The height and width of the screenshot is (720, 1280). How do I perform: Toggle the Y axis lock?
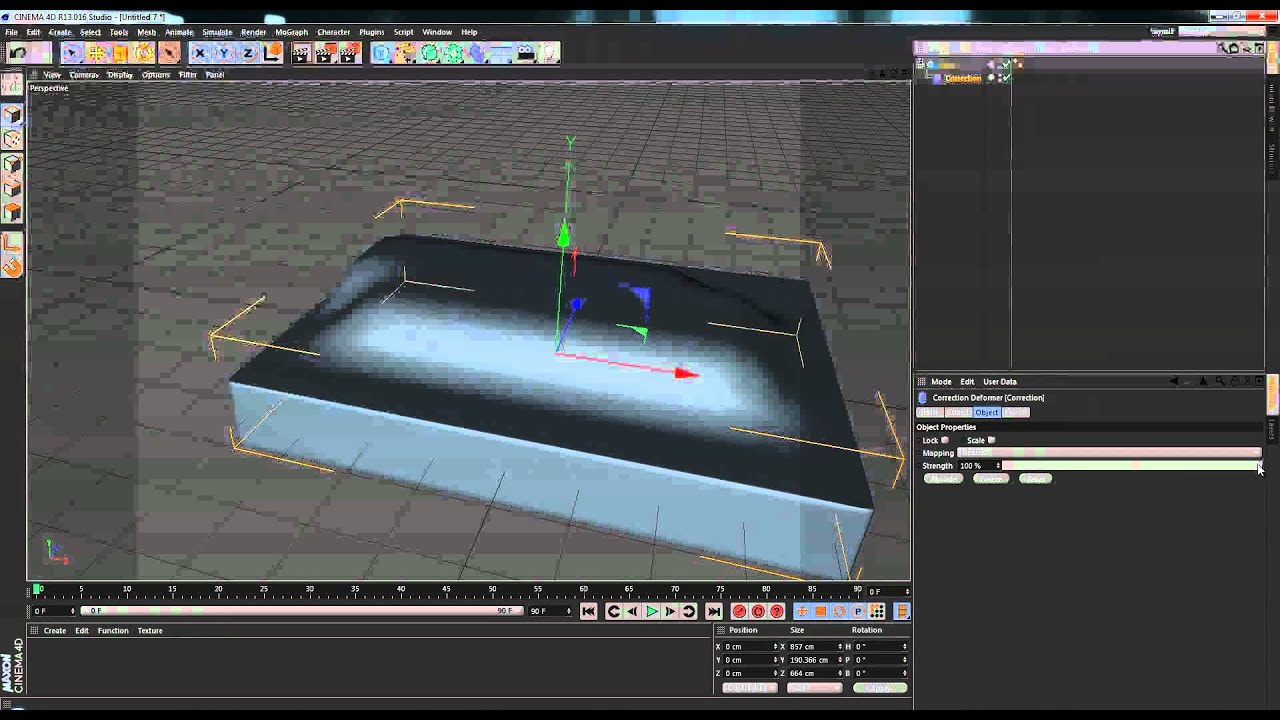[223, 53]
